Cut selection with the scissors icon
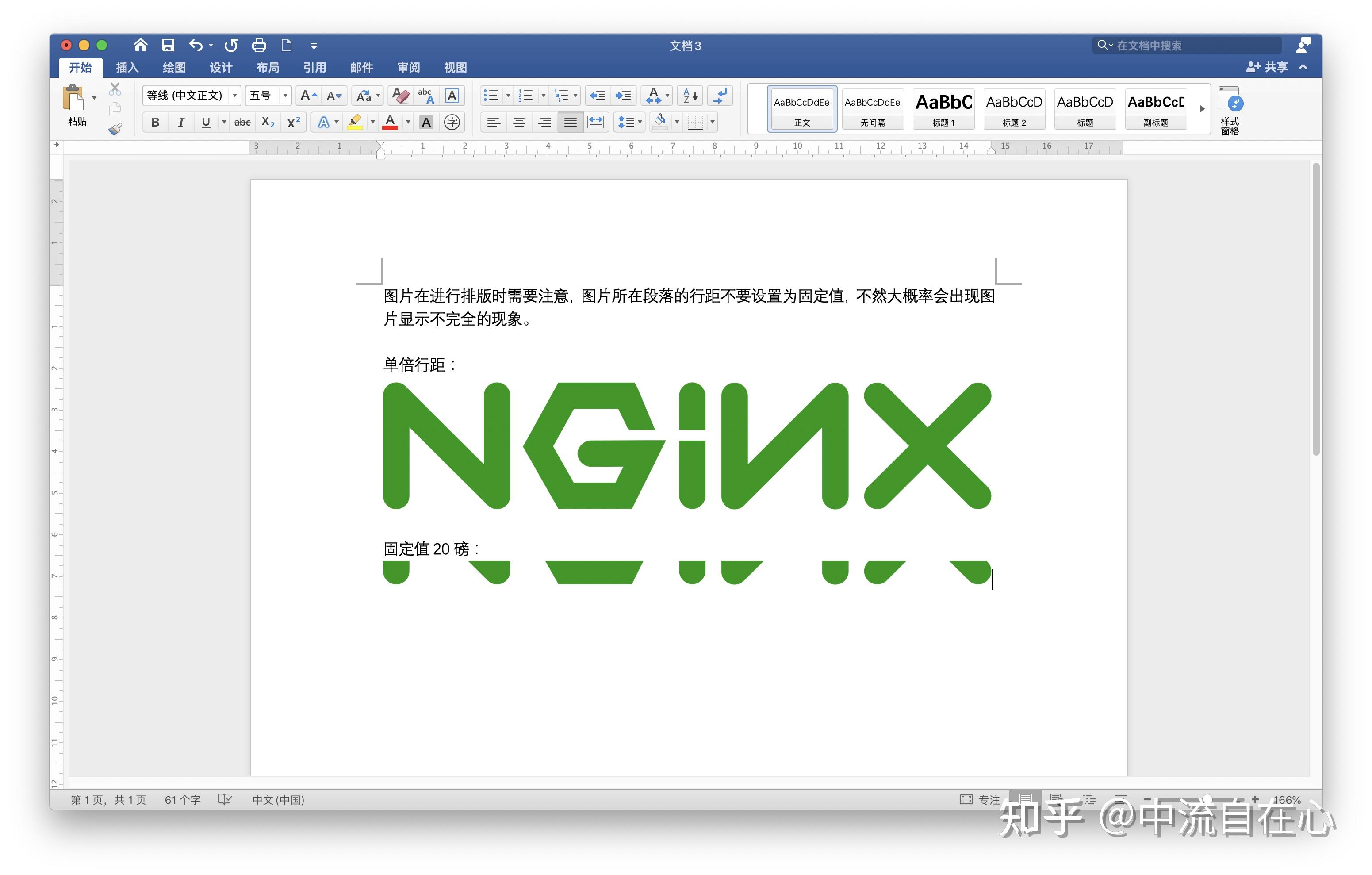 (115, 88)
